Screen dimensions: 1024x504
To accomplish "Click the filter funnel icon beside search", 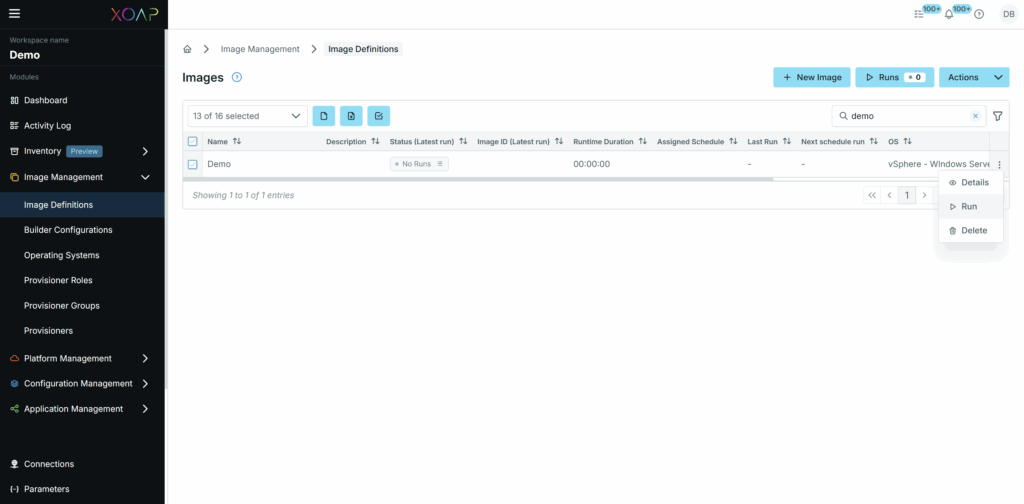I will tap(997, 116).
